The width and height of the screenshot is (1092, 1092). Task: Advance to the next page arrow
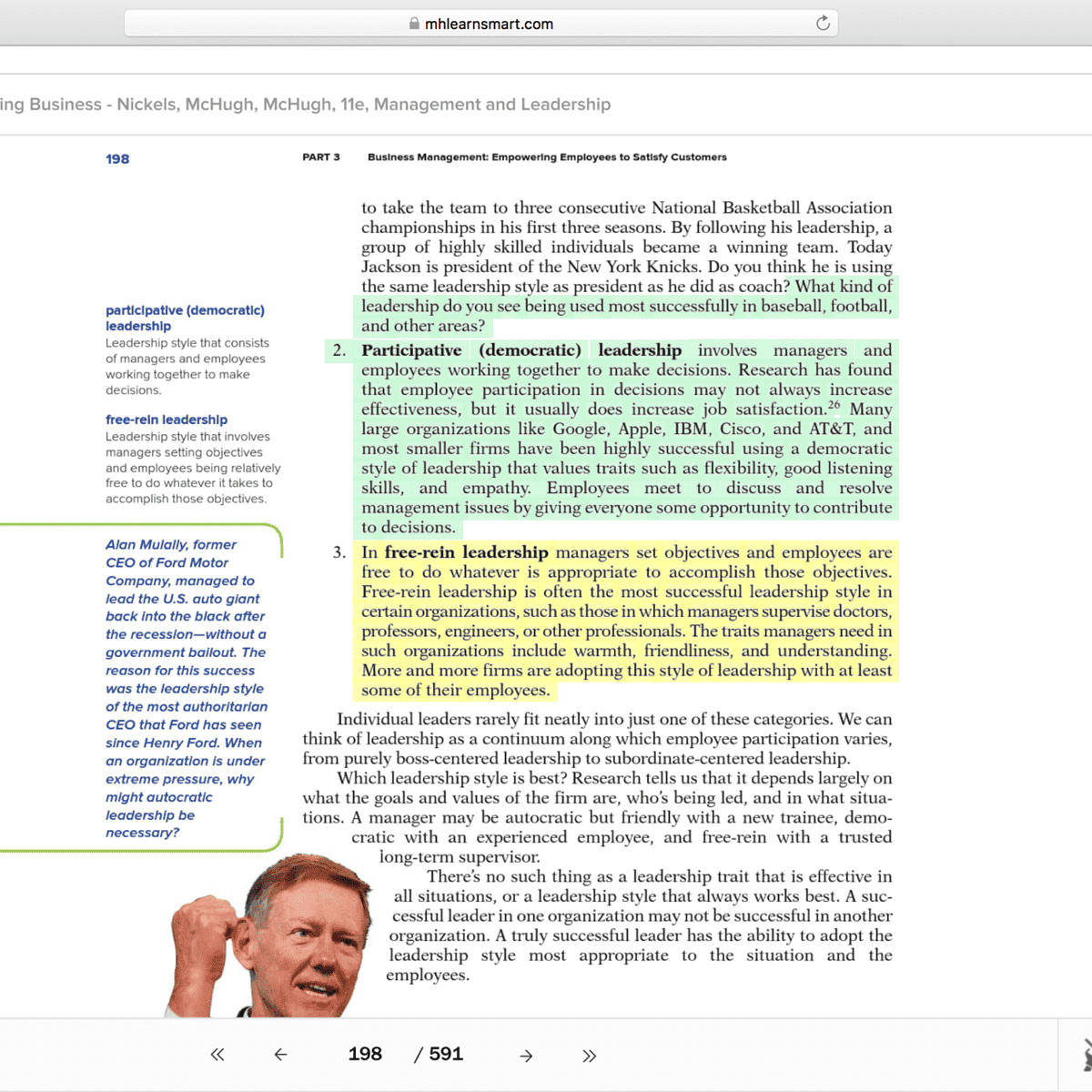(x=526, y=1056)
